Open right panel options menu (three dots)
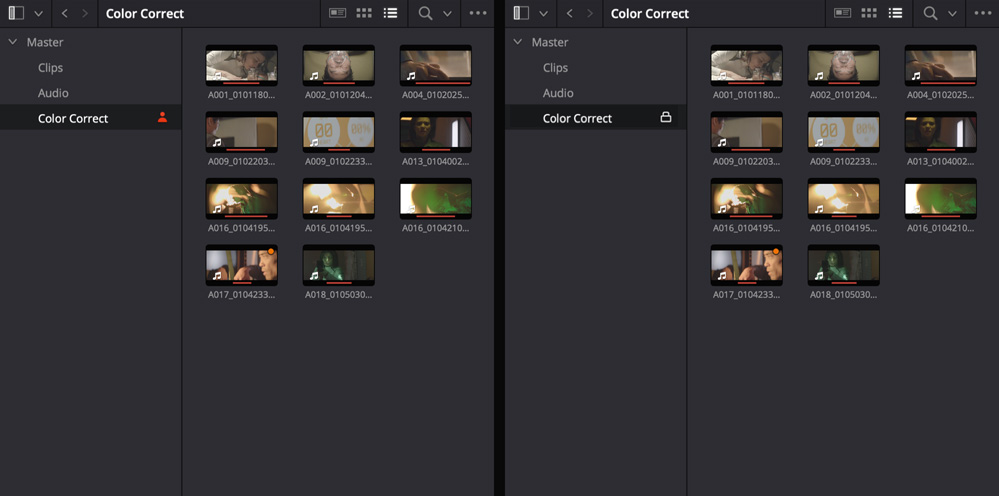 pos(984,13)
